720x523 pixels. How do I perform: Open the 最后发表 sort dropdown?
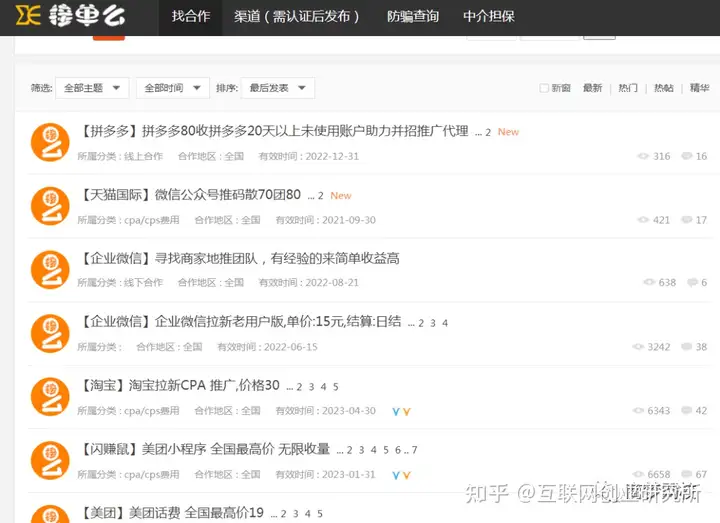[x=278, y=88]
